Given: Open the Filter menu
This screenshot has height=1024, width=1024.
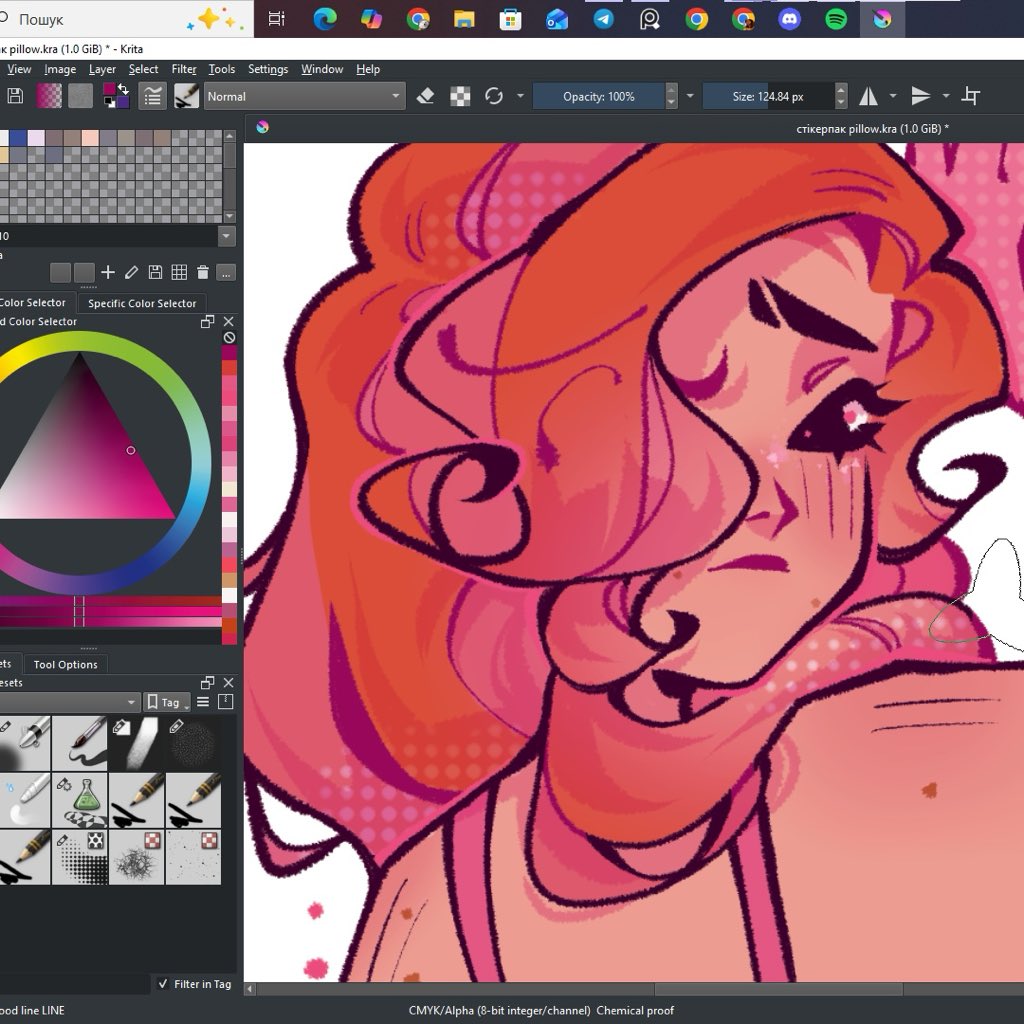Looking at the screenshot, I should [184, 69].
